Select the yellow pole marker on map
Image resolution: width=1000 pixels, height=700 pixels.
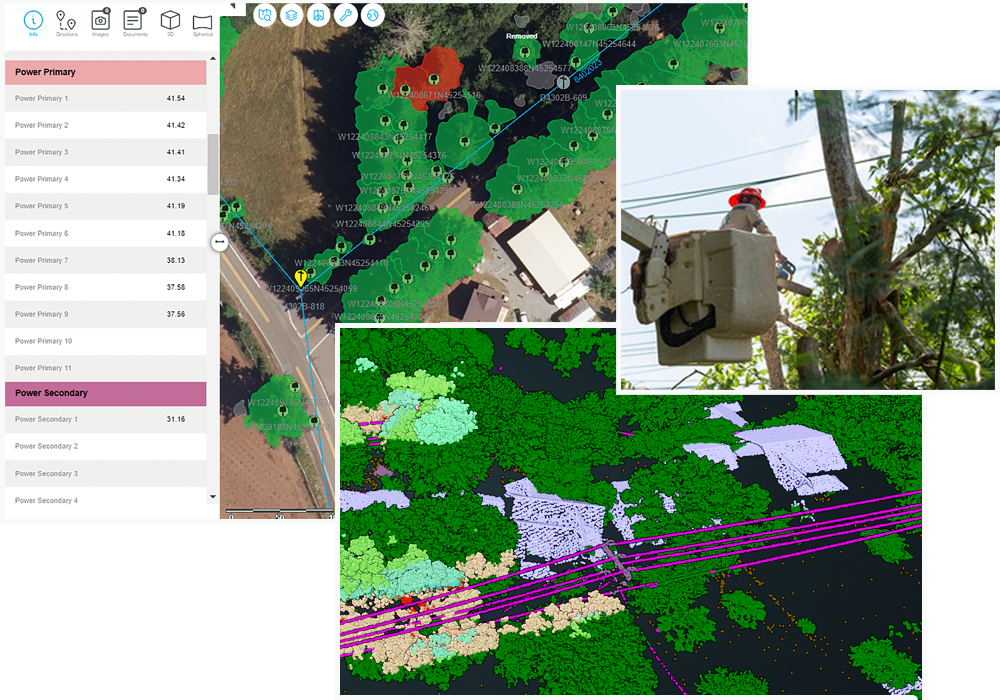[300, 276]
